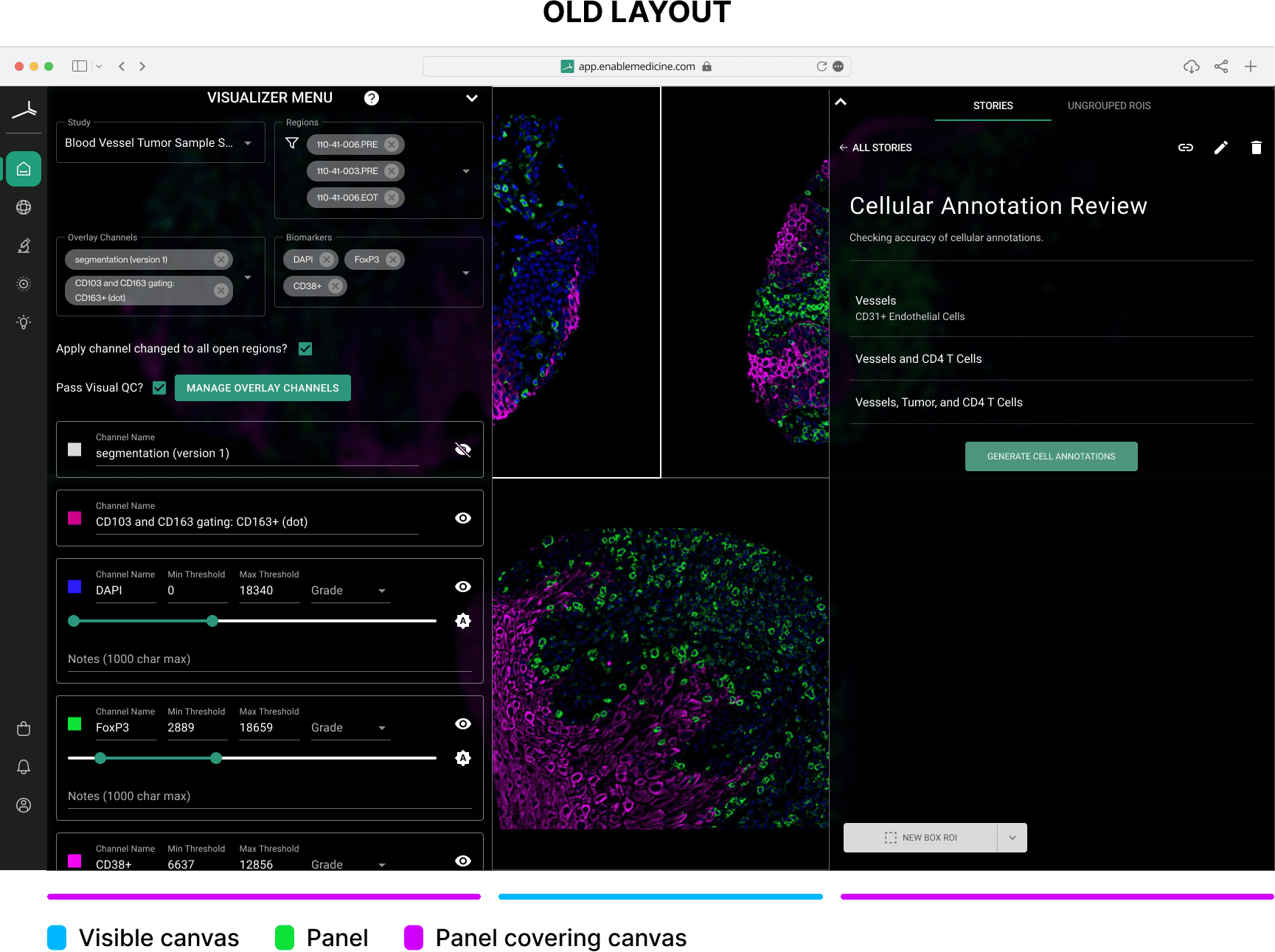The image size is (1275, 952).
Task: Reload the page in the address bar
Action: pyautogui.click(x=821, y=66)
